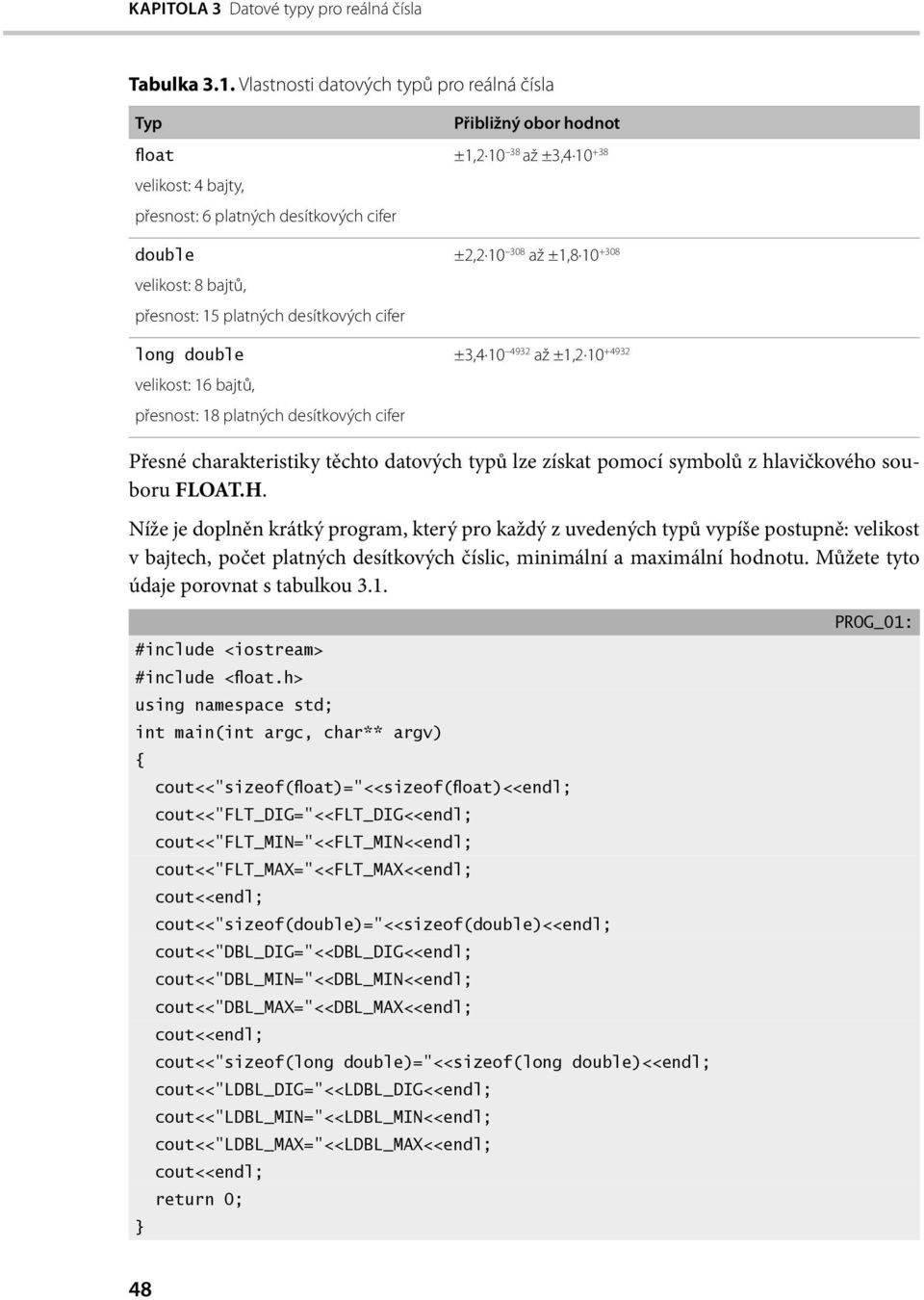Viewport: 924px width, 1300px height.
Task: Click the Typ column header
Action: click(x=148, y=123)
